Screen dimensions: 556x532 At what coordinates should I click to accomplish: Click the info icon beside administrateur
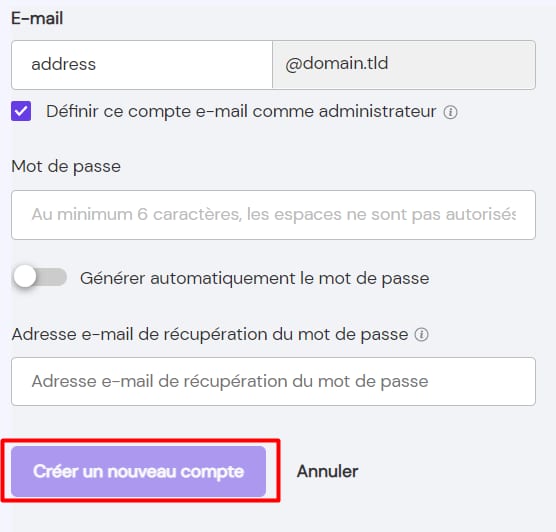click(x=450, y=112)
